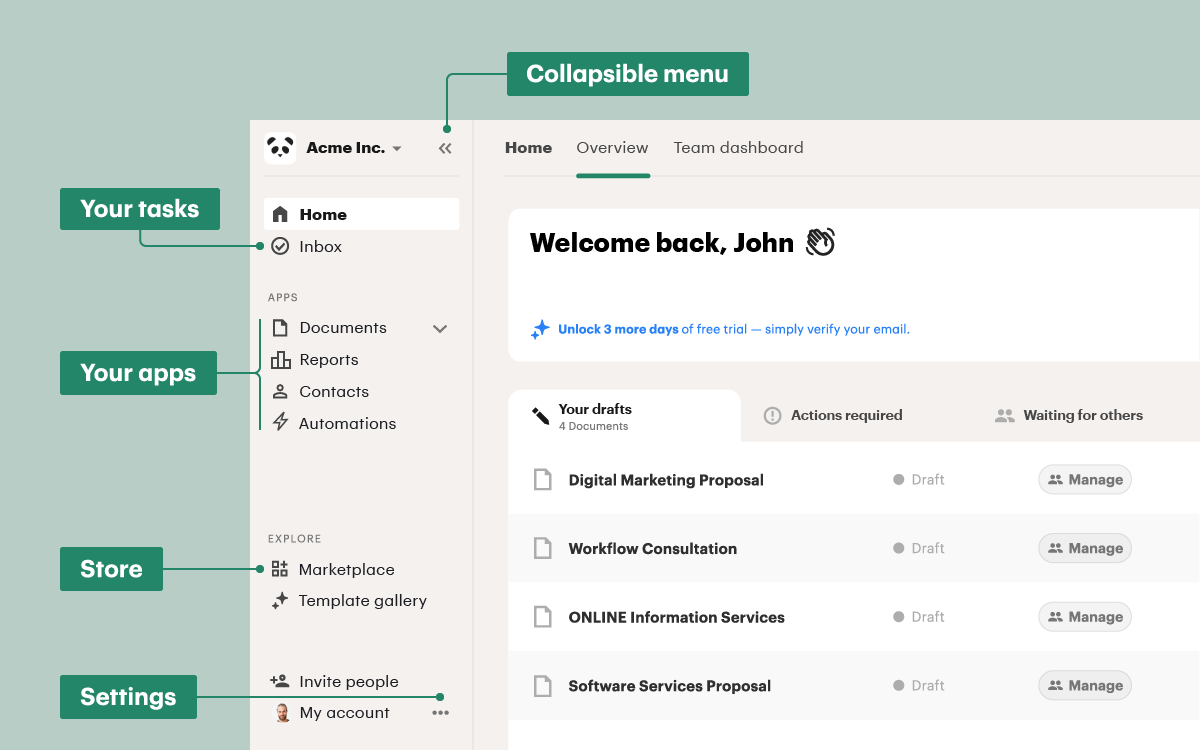Click document icon for Software Services Proposal
Viewport: 1200px width, 750px height.
coord(542,686)
